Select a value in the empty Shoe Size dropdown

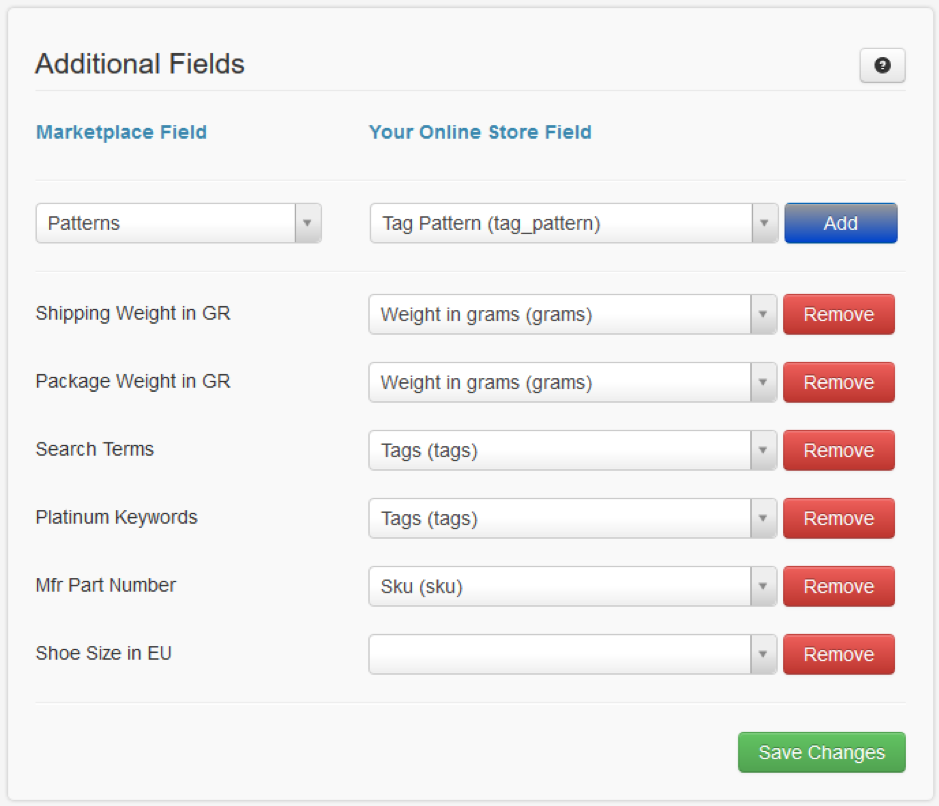[x=573, y=655]
